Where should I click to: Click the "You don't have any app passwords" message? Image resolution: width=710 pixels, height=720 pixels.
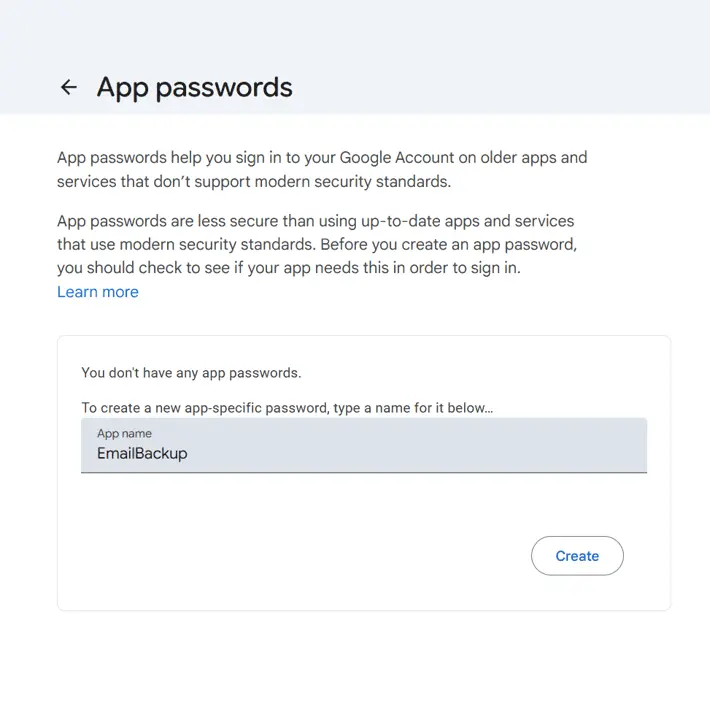190,373
